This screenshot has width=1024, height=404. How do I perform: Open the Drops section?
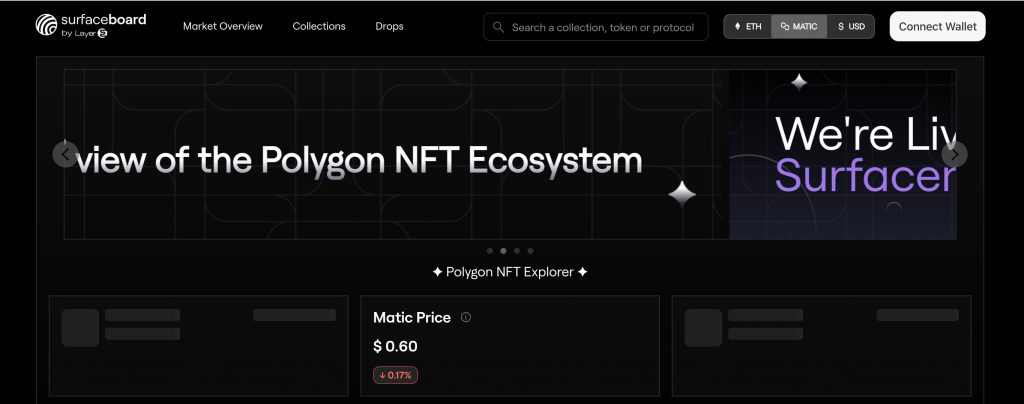[x=390, y=26]
